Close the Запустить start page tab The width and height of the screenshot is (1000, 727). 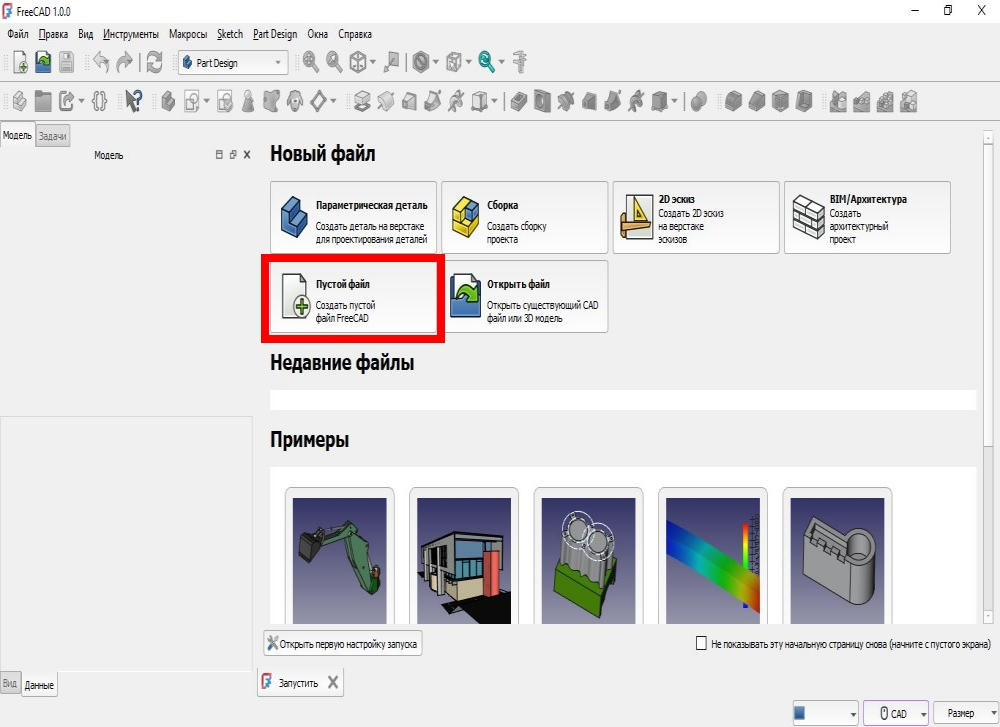[333, 682]
